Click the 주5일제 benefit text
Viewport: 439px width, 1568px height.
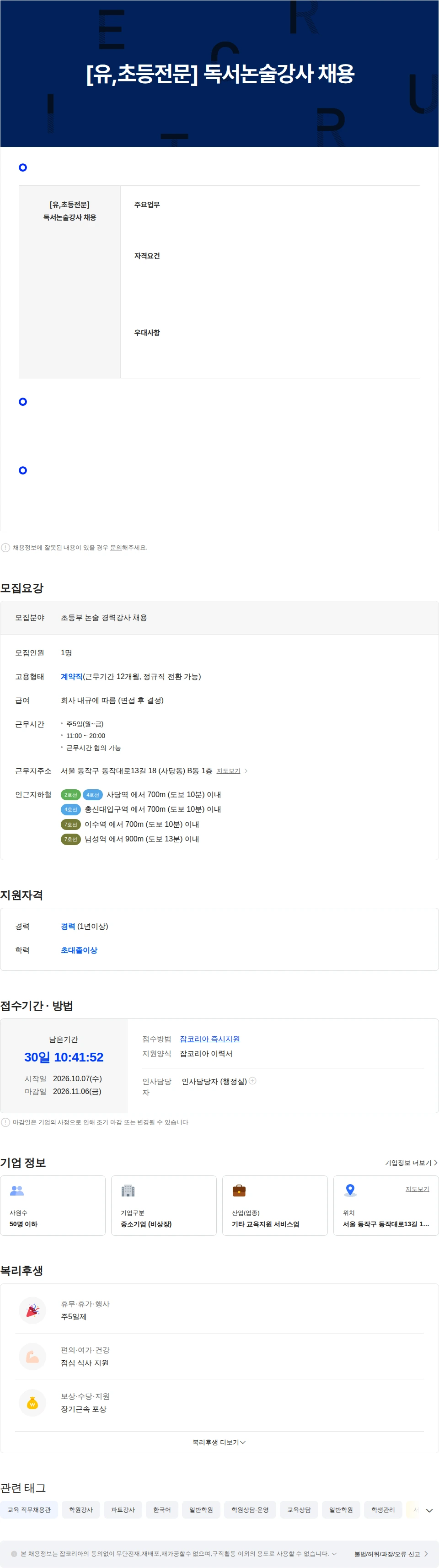pos(74,1316)
